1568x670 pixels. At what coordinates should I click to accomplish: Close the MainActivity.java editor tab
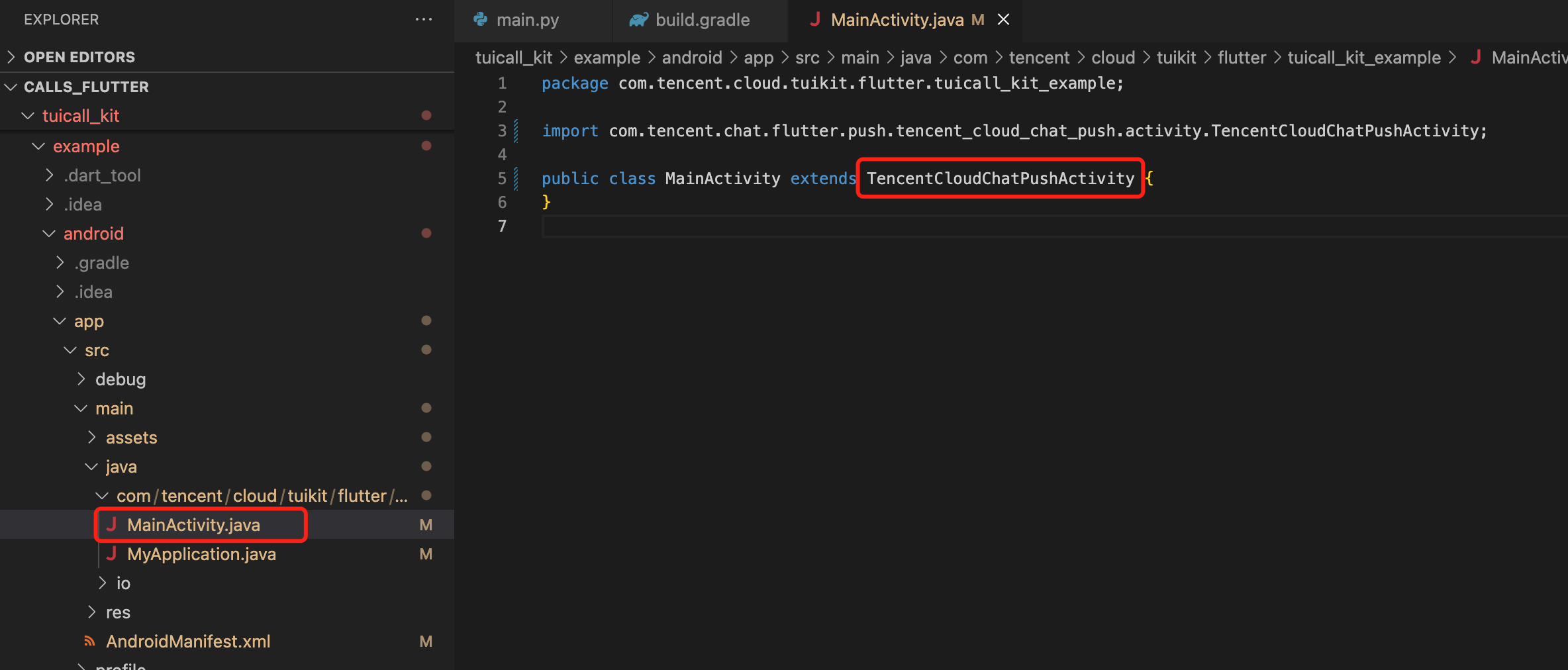click(x=1003, y=20)
